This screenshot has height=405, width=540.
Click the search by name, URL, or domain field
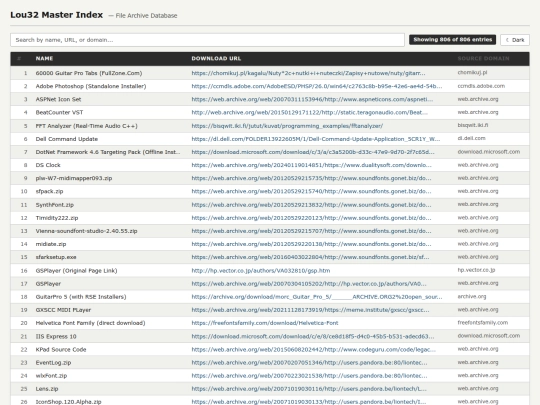click(207, 40)
